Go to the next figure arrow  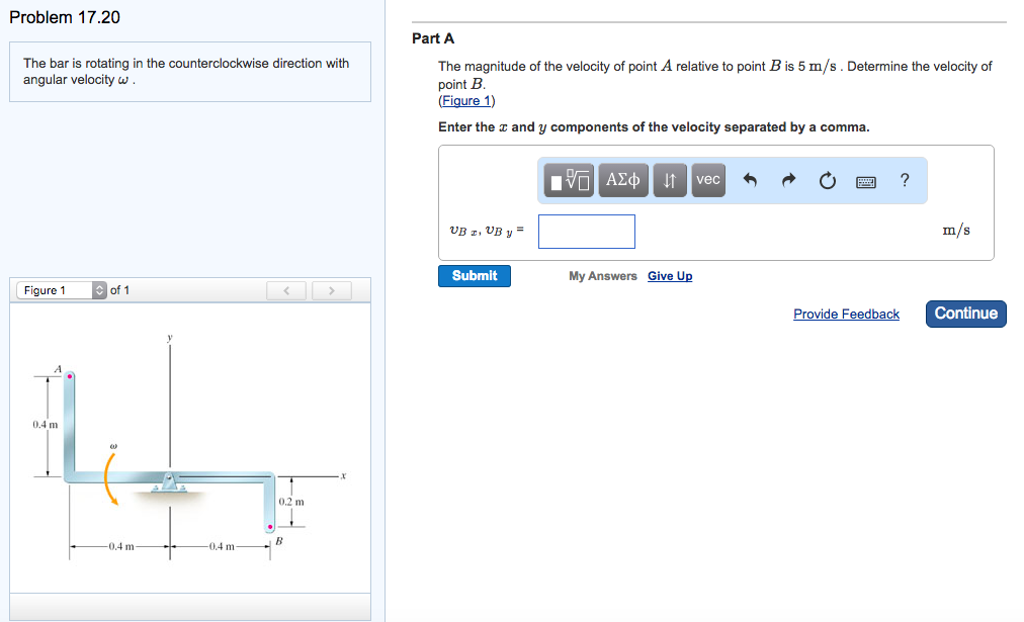[332, 291]
